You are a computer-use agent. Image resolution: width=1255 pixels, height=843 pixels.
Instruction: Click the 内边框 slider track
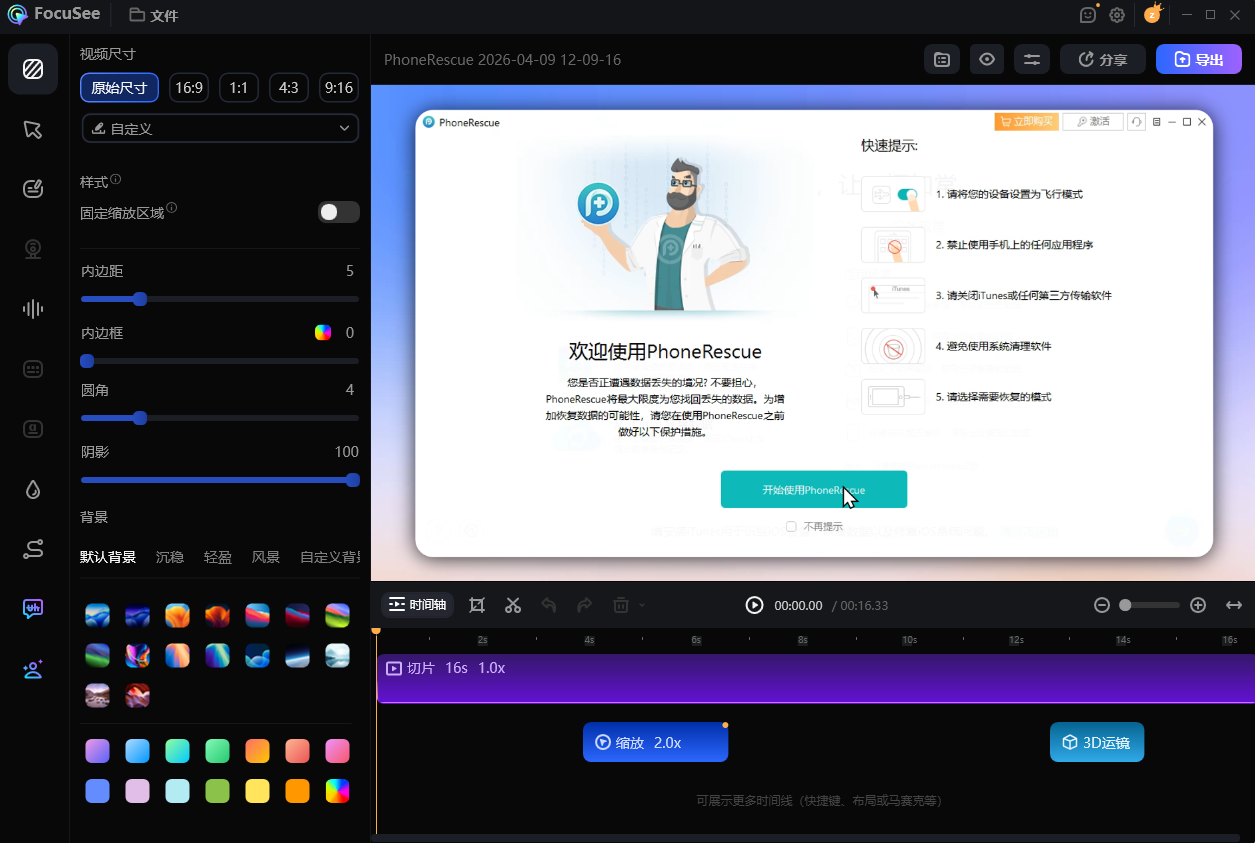point(220,361)
